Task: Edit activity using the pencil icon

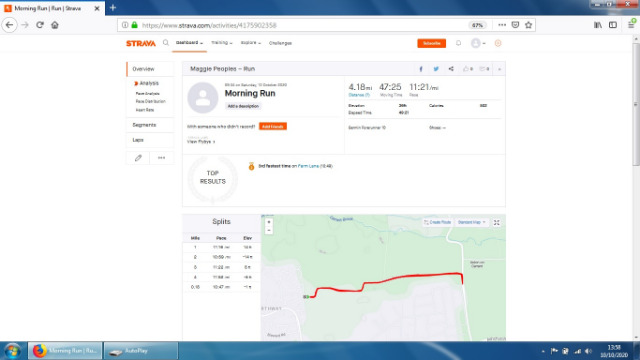Action: (x=138, y=158)
